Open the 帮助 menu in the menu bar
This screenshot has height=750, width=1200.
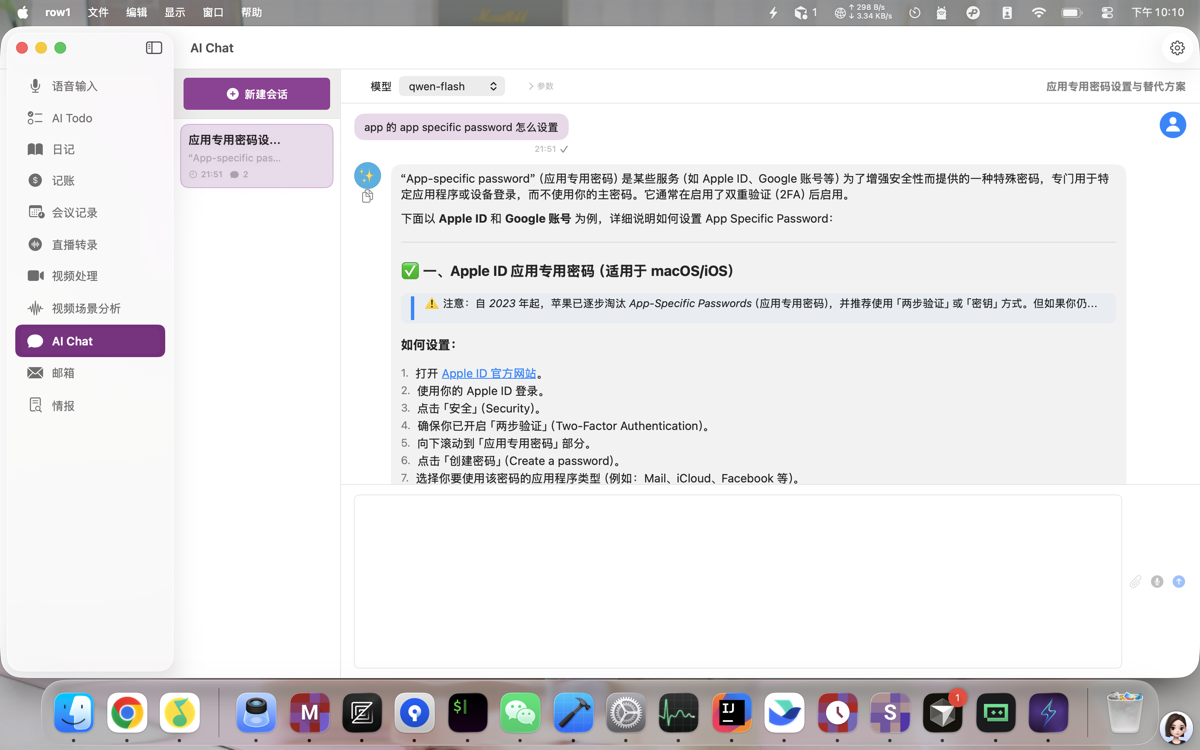tap(254, 13)
